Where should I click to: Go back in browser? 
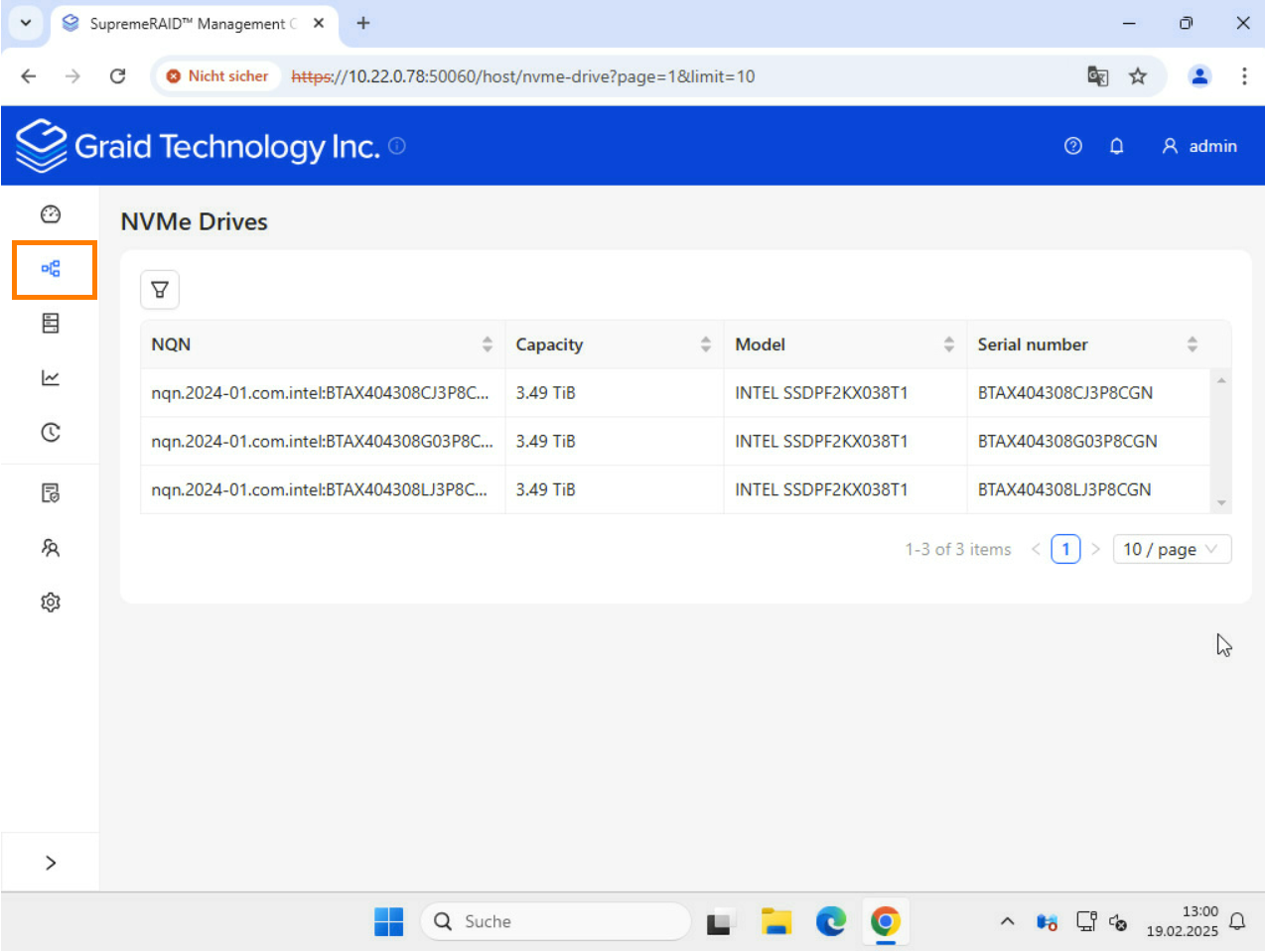coord(29,76)
